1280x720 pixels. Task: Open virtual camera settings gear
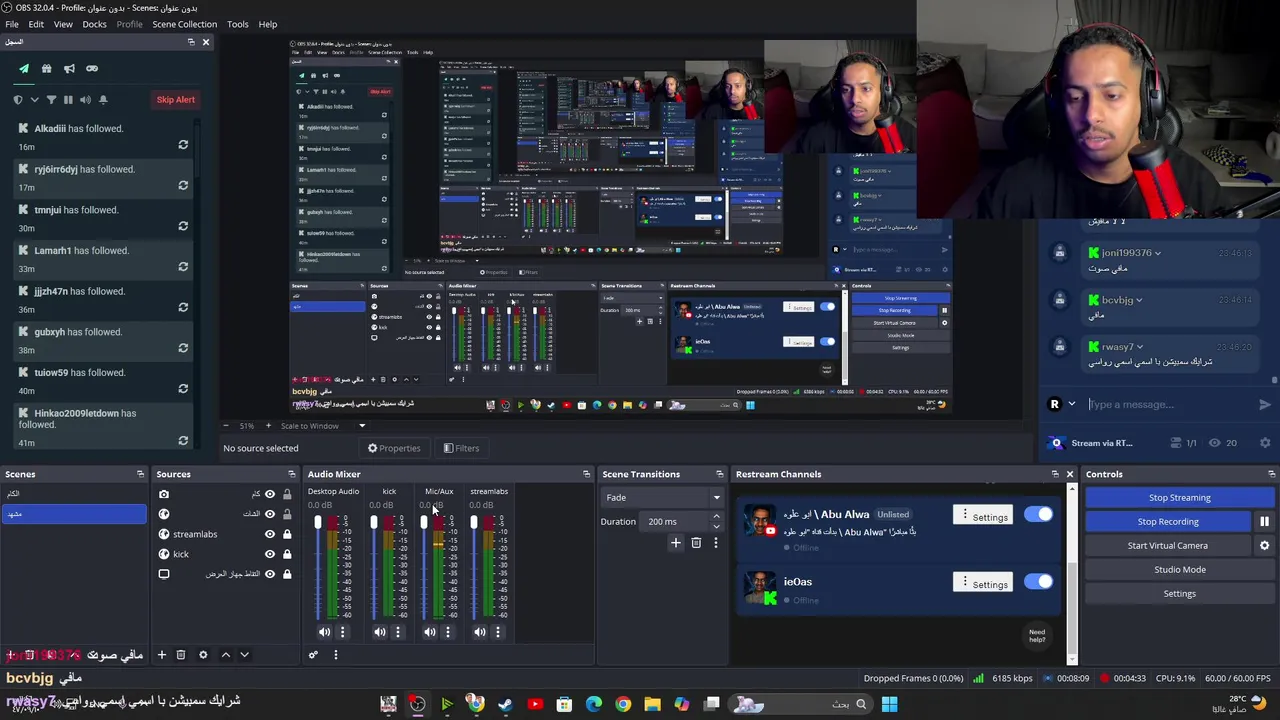1264,546
